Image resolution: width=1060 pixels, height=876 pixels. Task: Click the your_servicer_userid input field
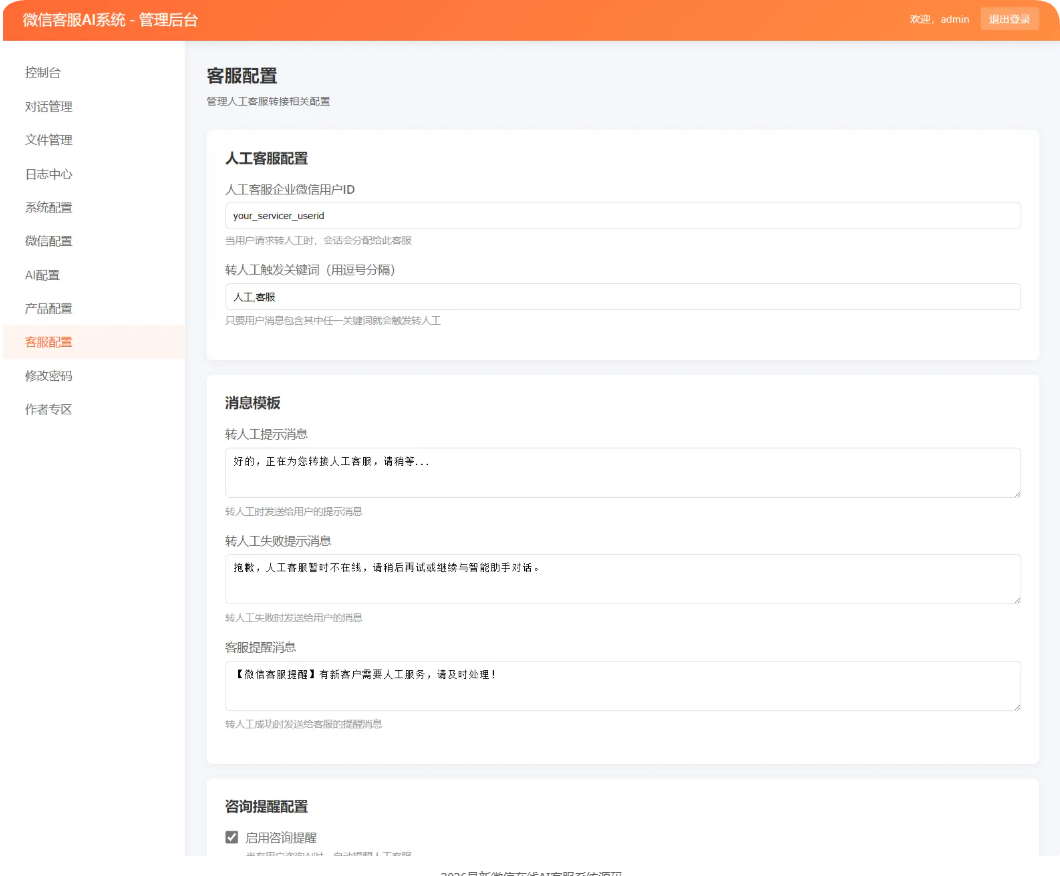tap(622, 215)
